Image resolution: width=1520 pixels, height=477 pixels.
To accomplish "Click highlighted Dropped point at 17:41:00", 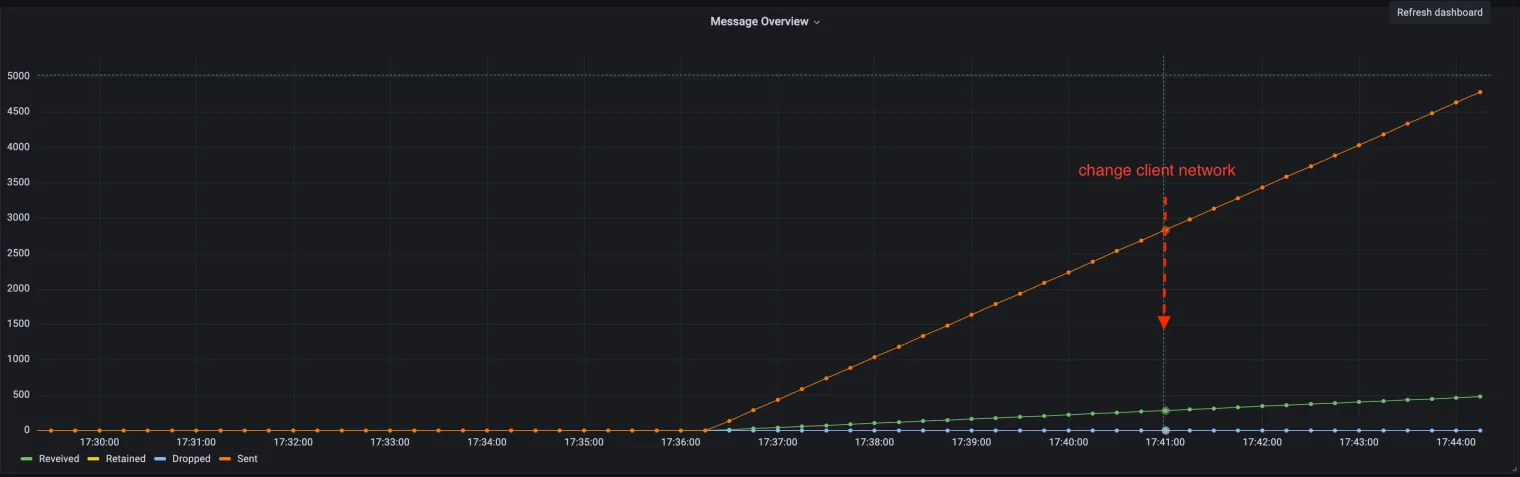I will click(1165, 430).
